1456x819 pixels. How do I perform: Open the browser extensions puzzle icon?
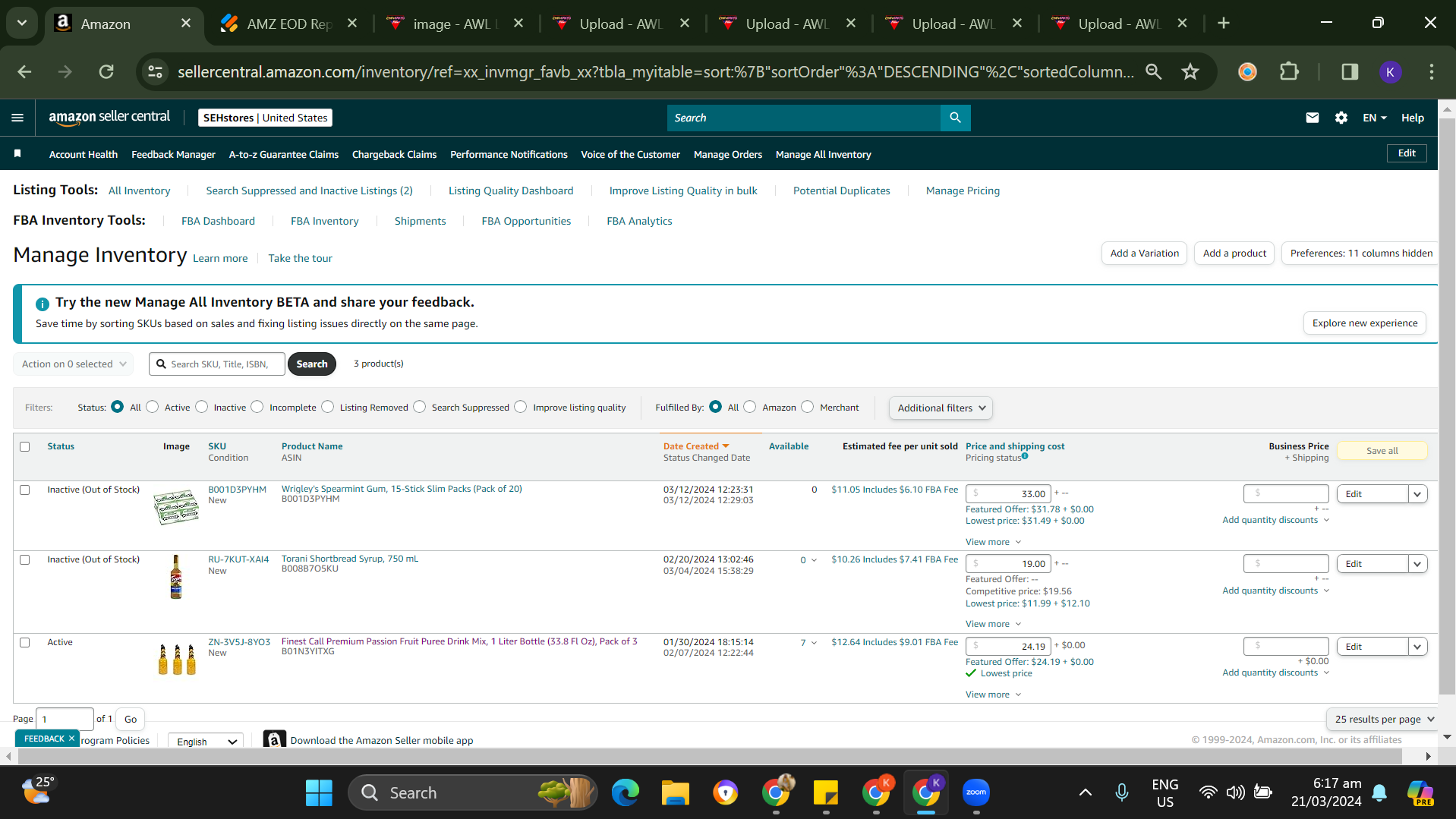click(1289, 72)
